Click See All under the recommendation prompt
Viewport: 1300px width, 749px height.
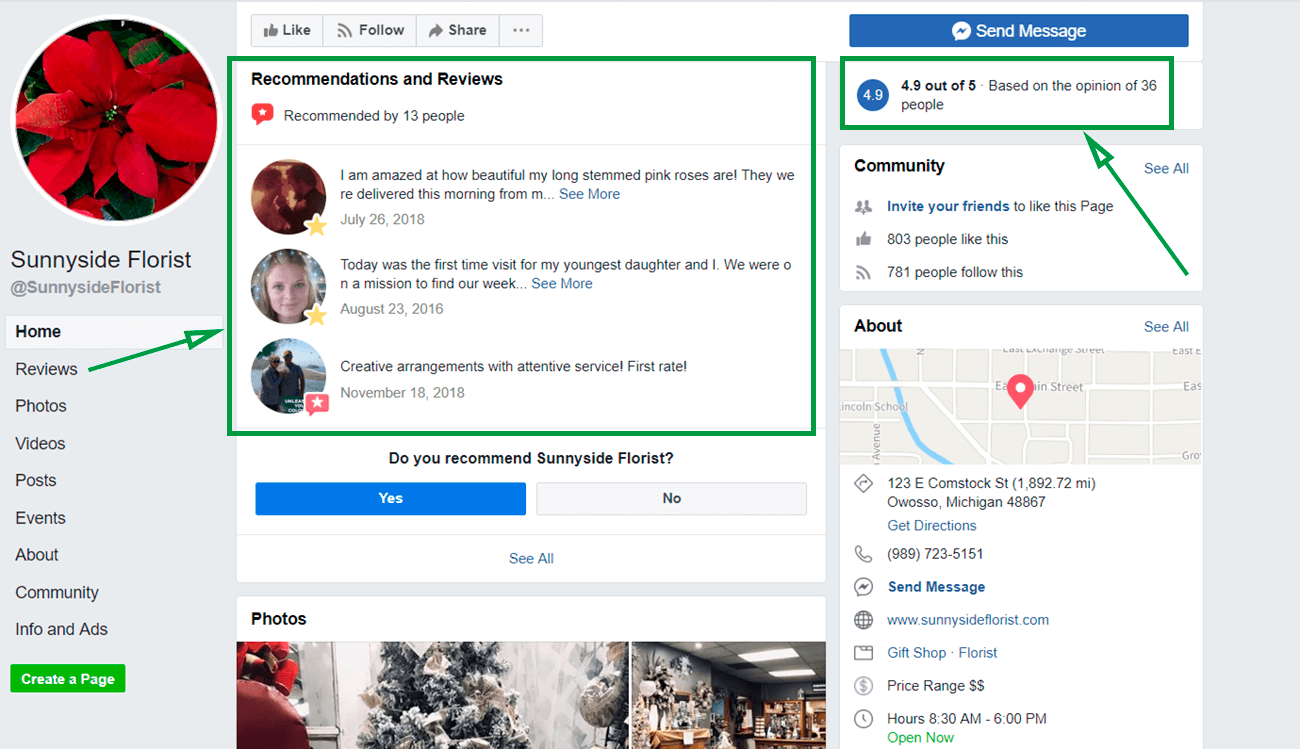coord(531,558)
